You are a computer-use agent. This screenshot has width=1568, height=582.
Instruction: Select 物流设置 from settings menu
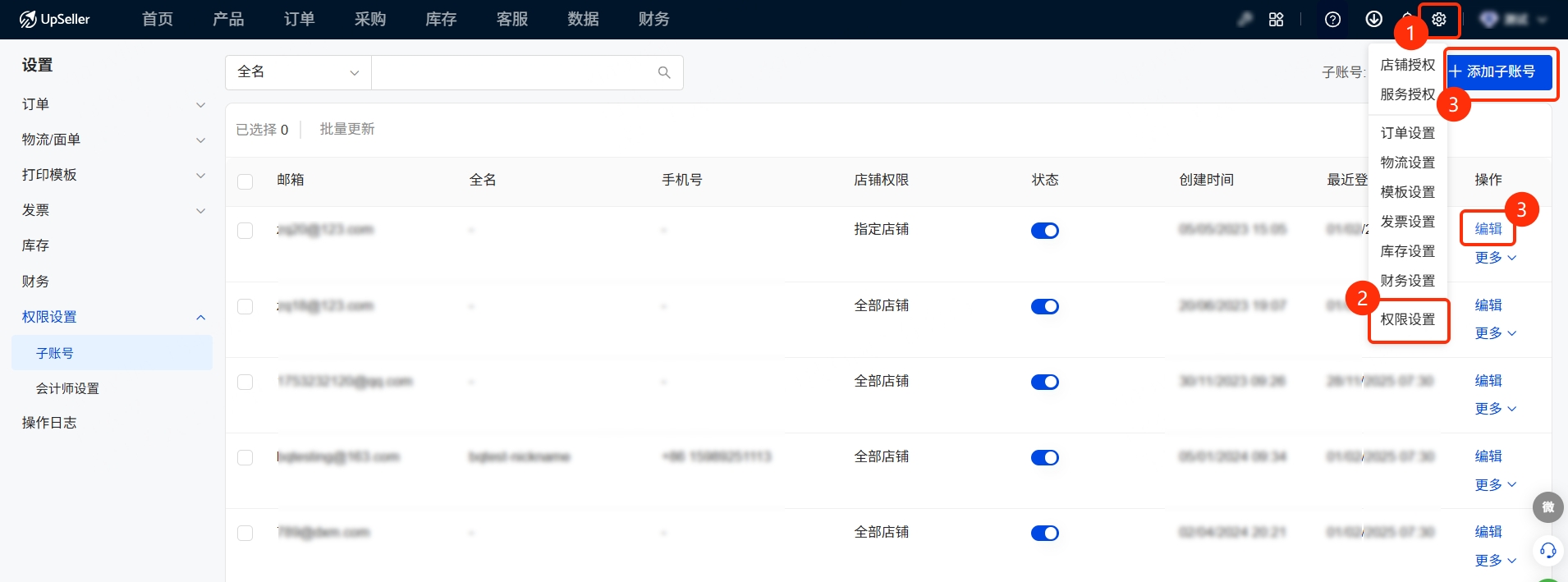[x=1407, y=163]
